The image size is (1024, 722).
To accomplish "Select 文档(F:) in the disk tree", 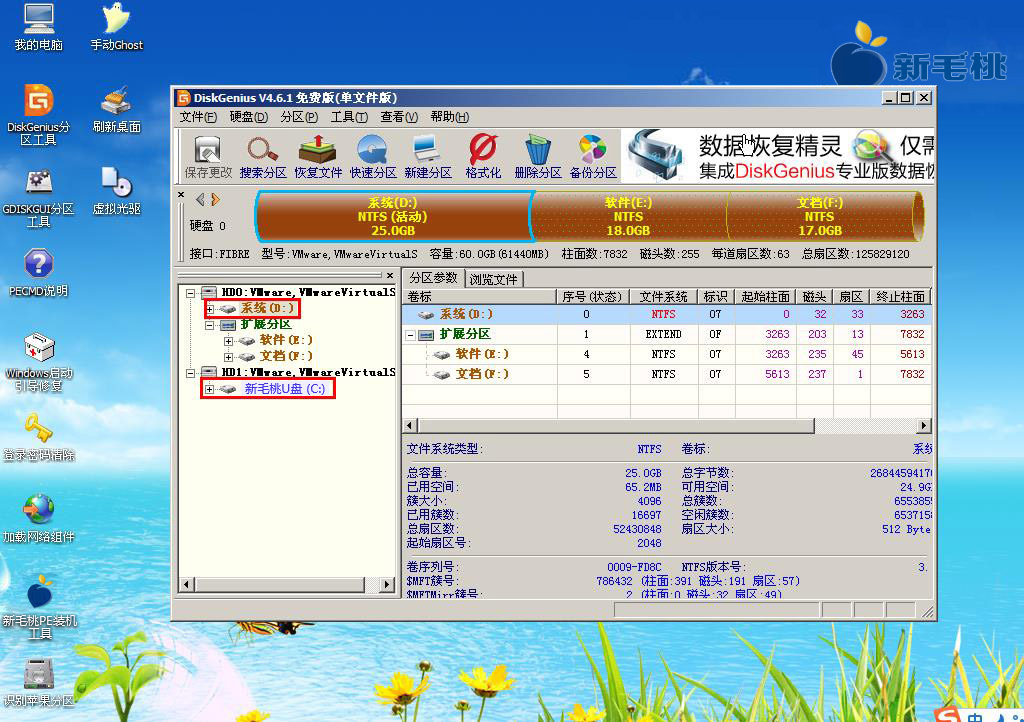I will (x=286, y=356).
